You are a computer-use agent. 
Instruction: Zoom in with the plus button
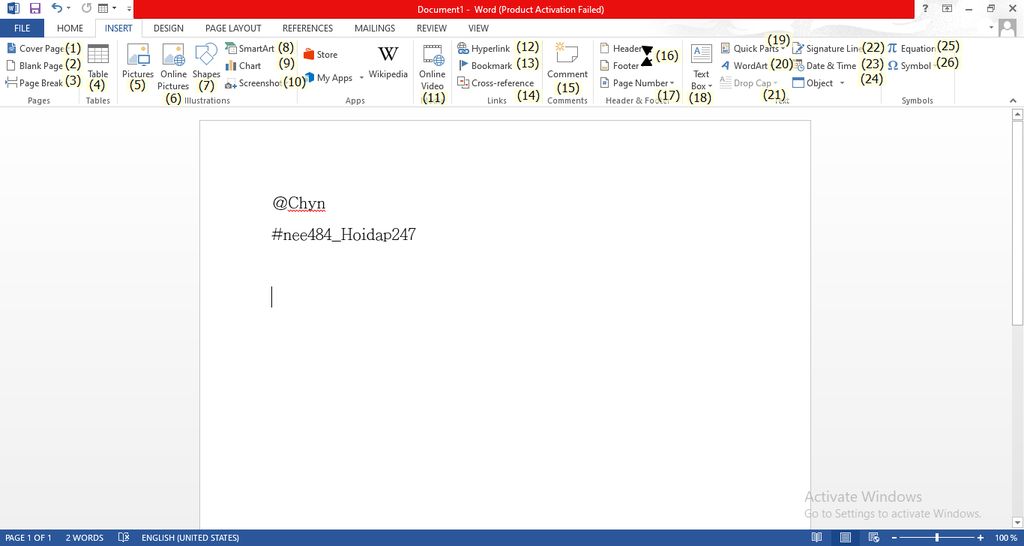pos(980,538)
